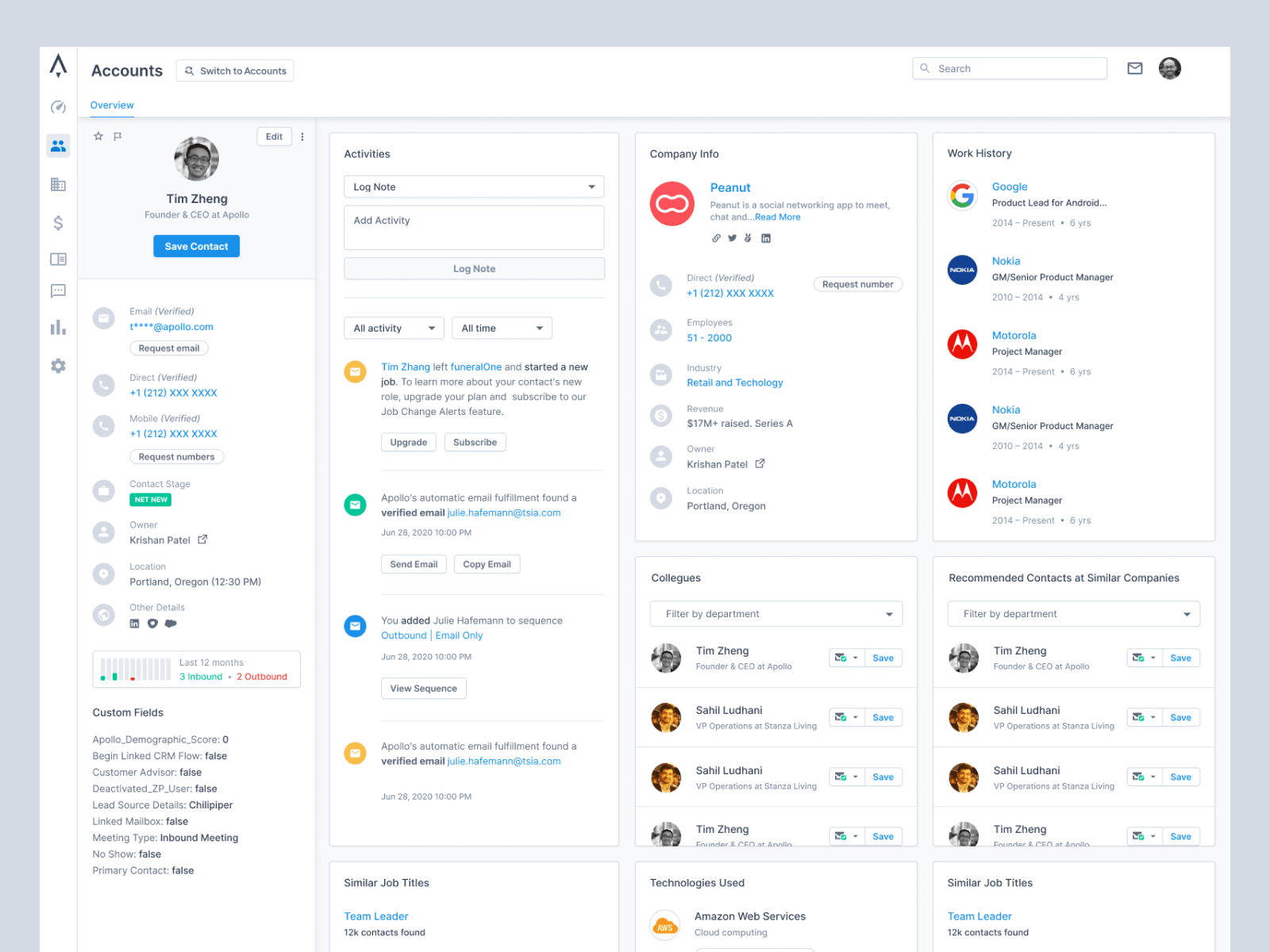Focus the Add Activity text area

tap(474, 228)
